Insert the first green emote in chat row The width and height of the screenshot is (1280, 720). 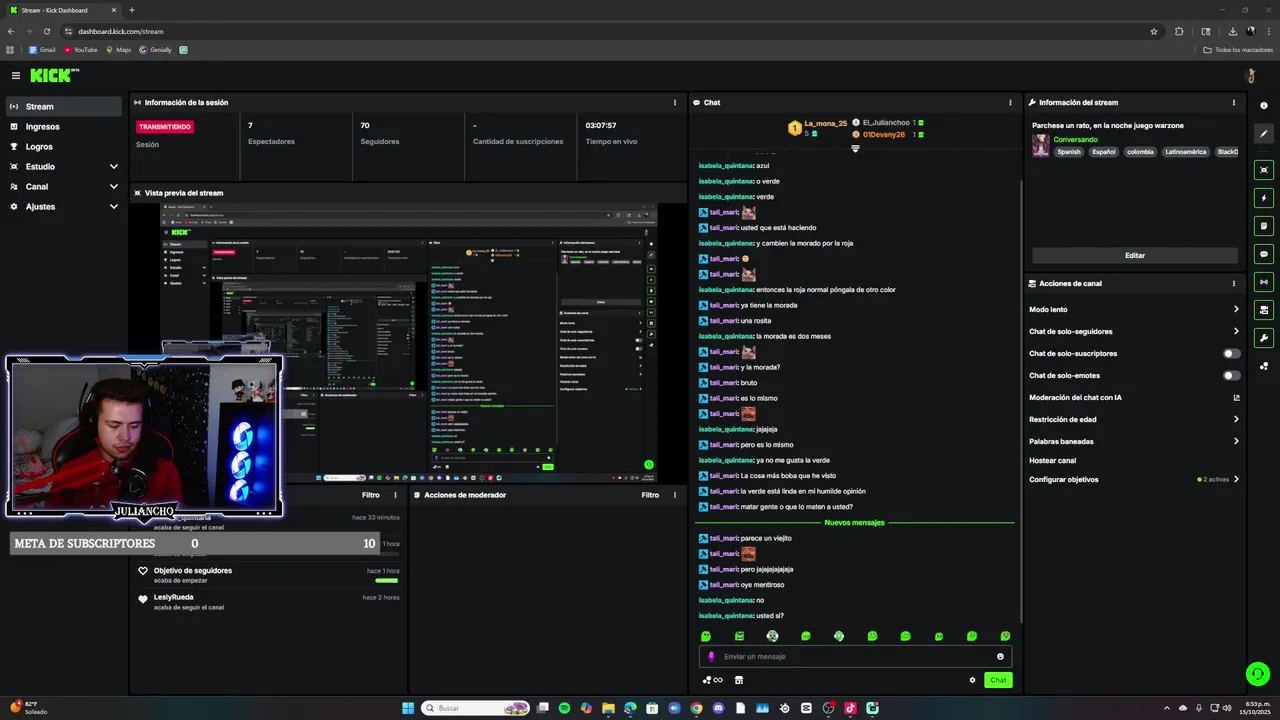(706, 636)
